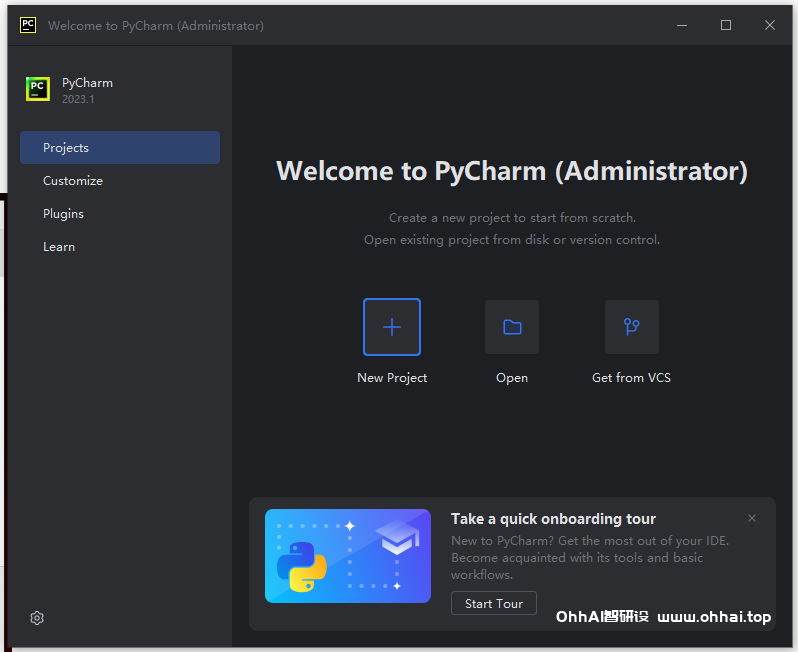
Task: Close the PyCharm welcome window
Action: (x=770, y=25)
